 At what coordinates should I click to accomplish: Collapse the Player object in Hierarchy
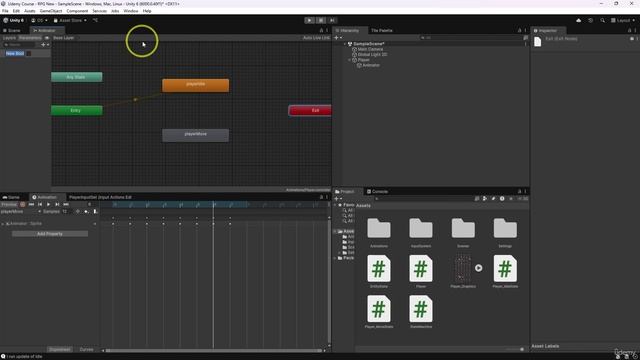coord(350,60)
